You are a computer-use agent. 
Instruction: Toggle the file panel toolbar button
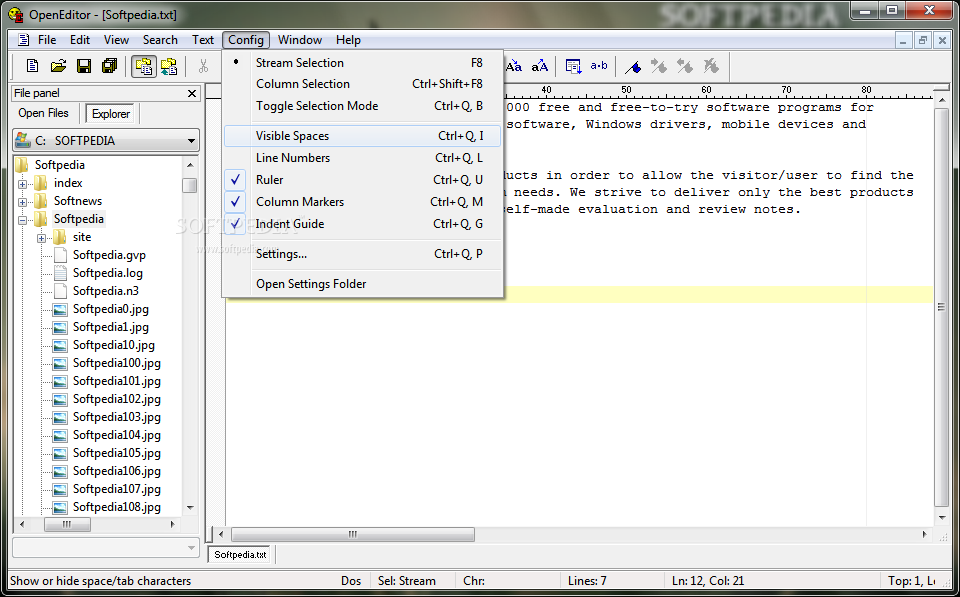click(x=144, y=66)
